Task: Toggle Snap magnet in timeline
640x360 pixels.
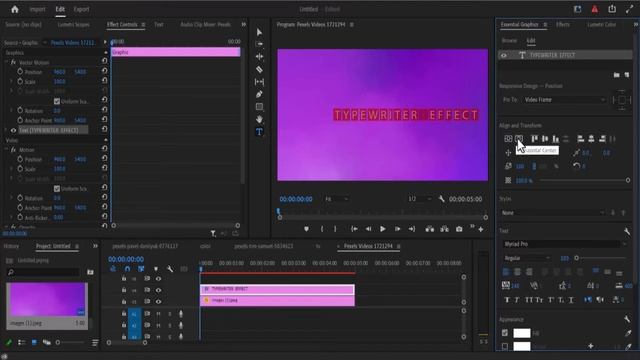Action: 127,269
